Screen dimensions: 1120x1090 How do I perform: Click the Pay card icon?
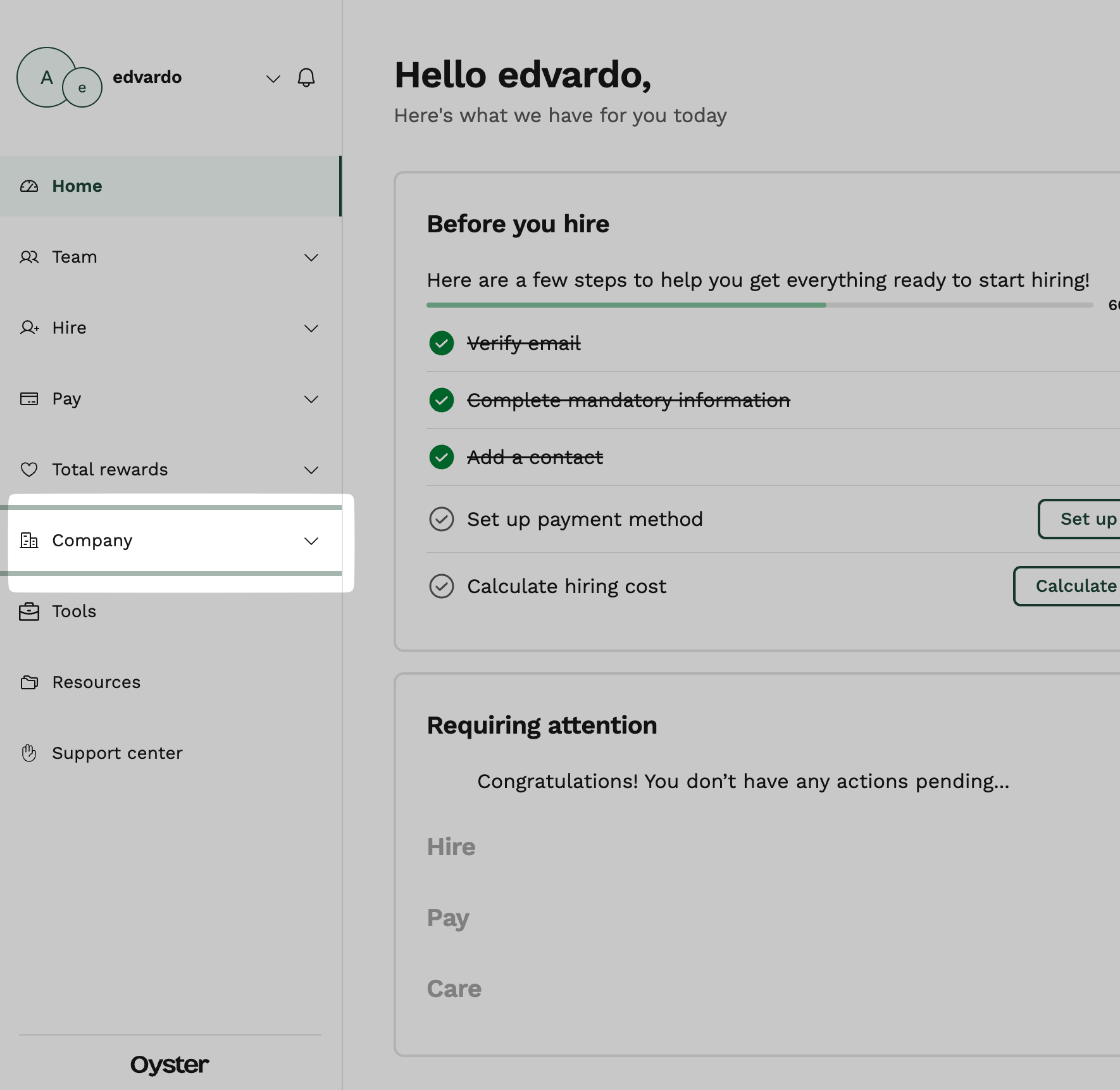(x=29, y=399)
